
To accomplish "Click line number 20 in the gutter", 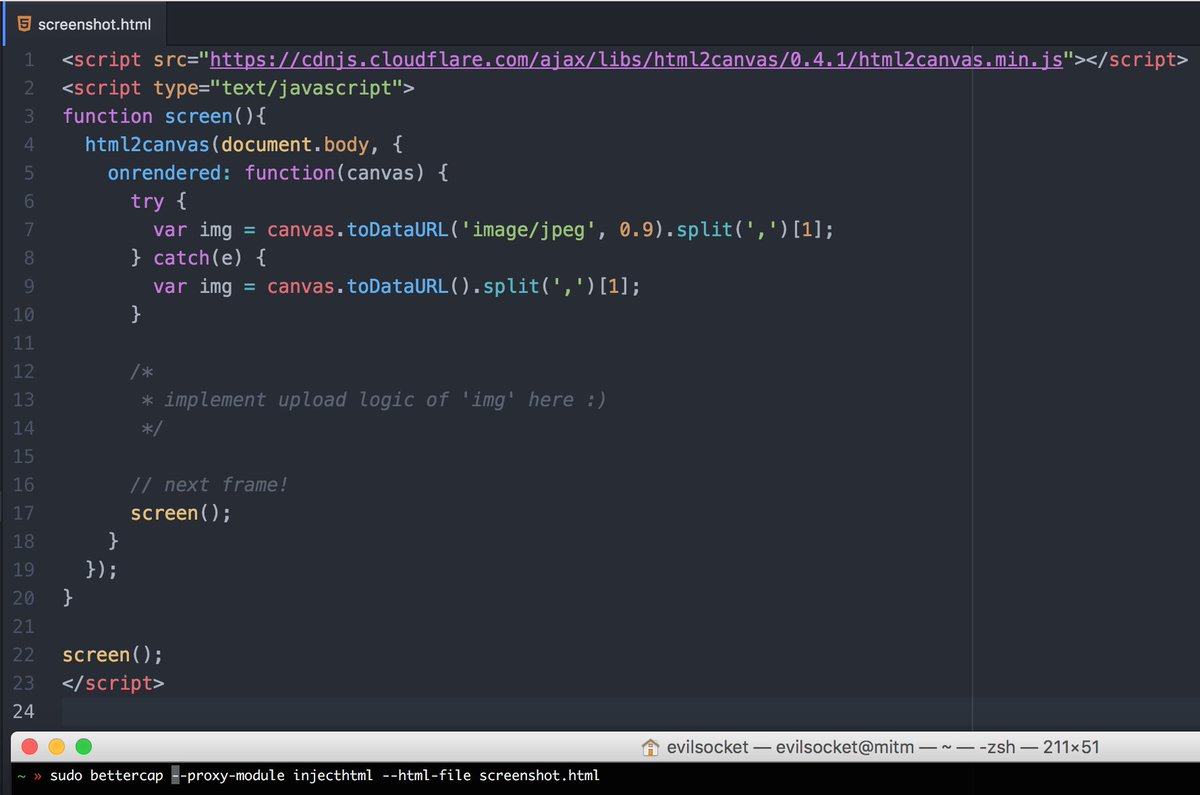I will coord(23,598).
